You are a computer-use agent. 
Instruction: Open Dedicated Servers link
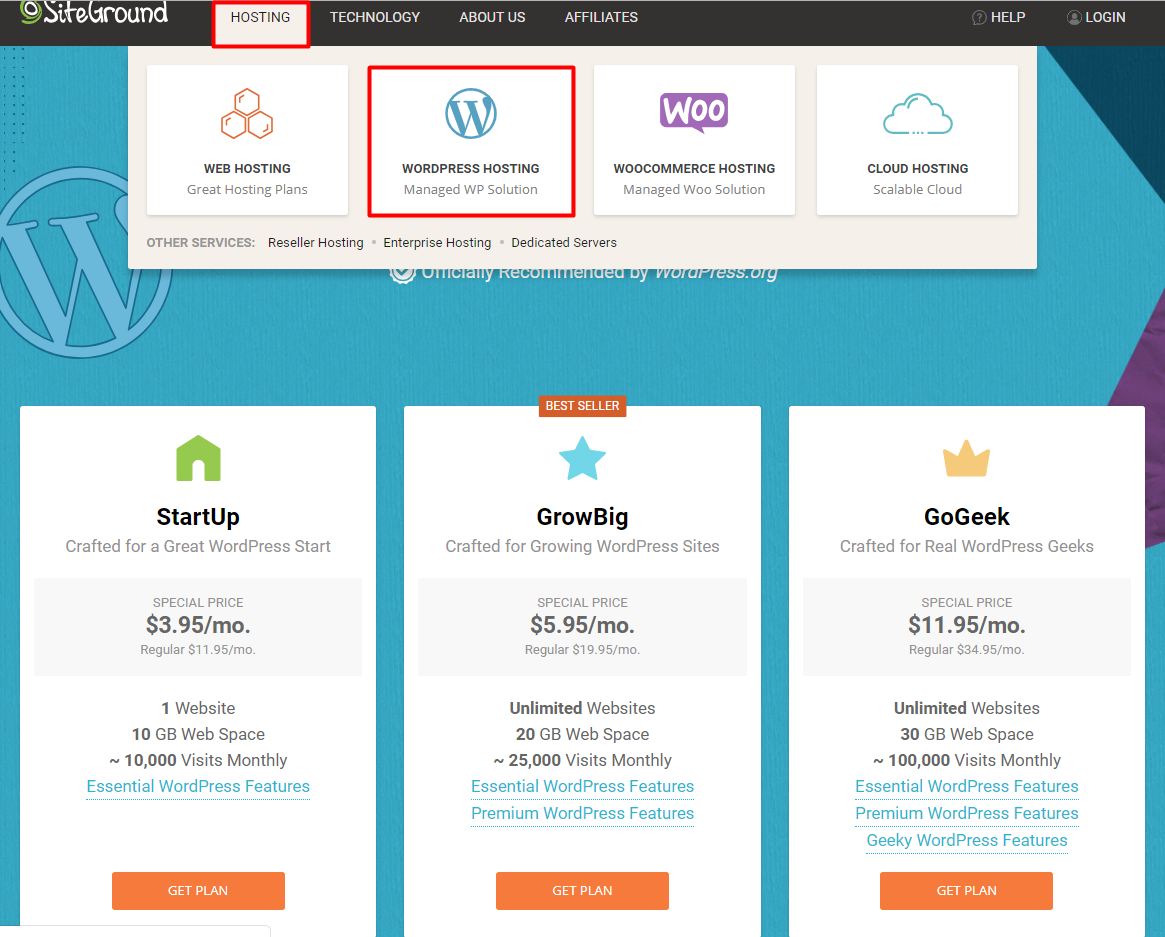pyautogui.click(x=564, y=242)
